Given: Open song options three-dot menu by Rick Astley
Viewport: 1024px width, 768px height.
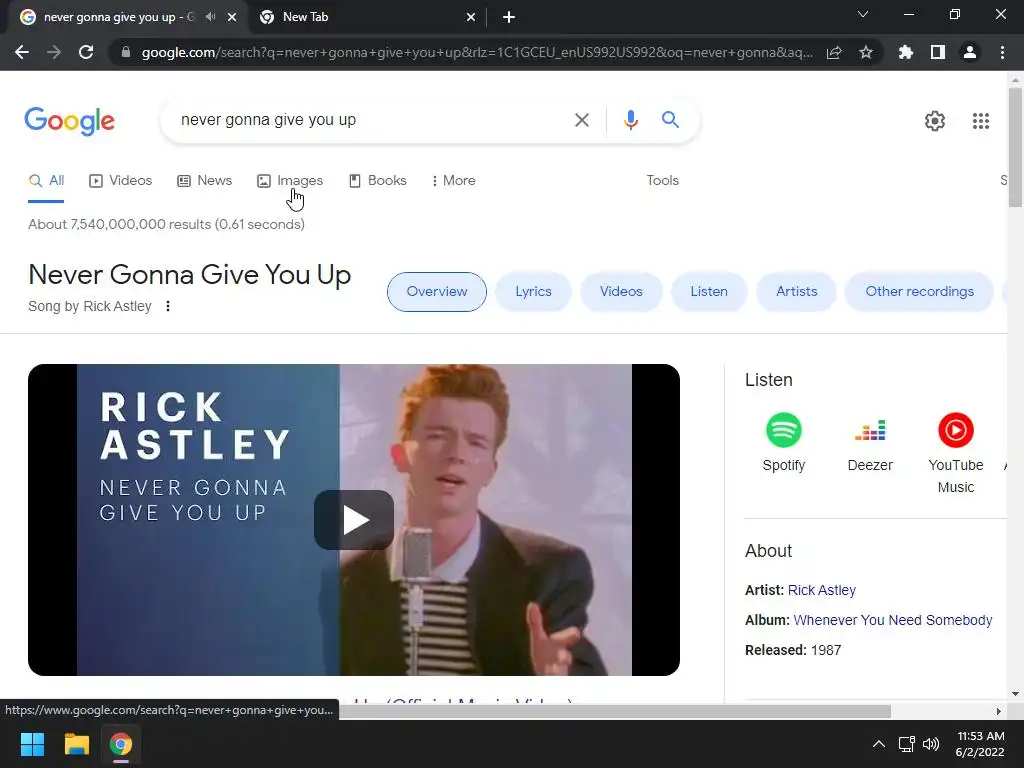Looking at the screenshot, I should 168,306.
